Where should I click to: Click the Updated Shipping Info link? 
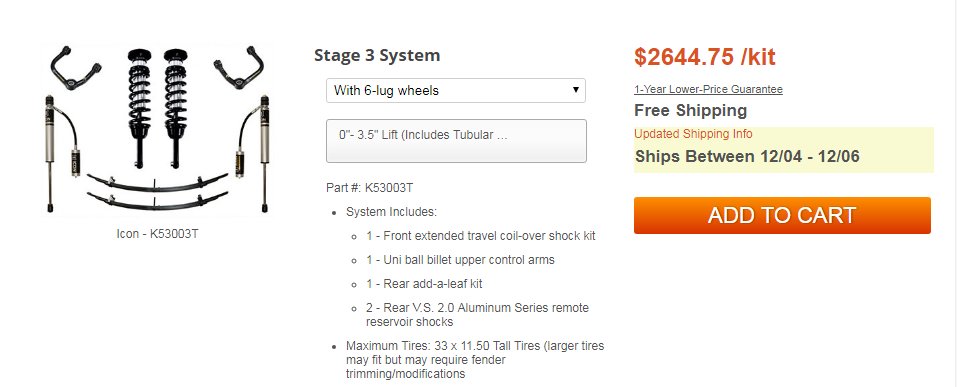tap(693, 134)
